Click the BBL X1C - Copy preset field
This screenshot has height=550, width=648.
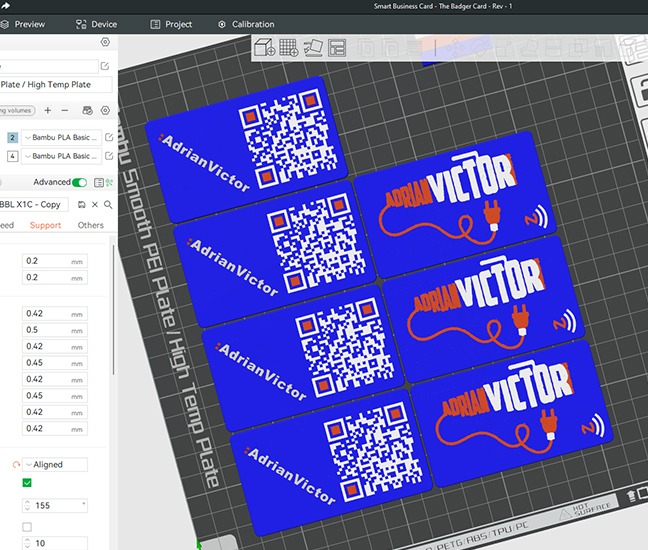pos(34,205)
